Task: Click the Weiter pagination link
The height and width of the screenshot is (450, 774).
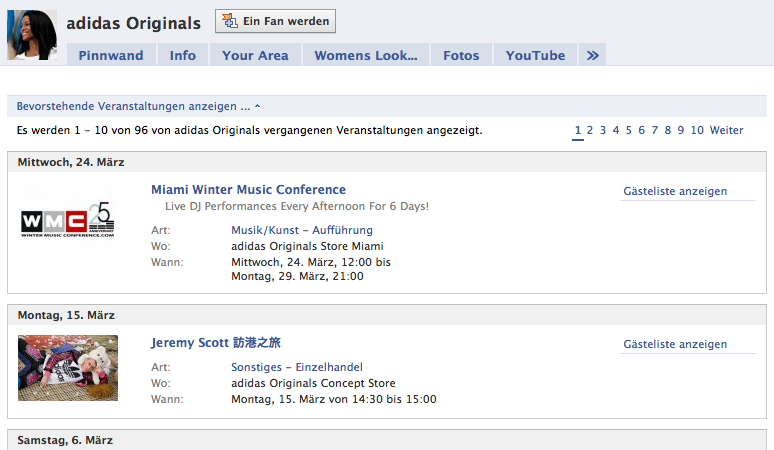Action: point(726,130)
